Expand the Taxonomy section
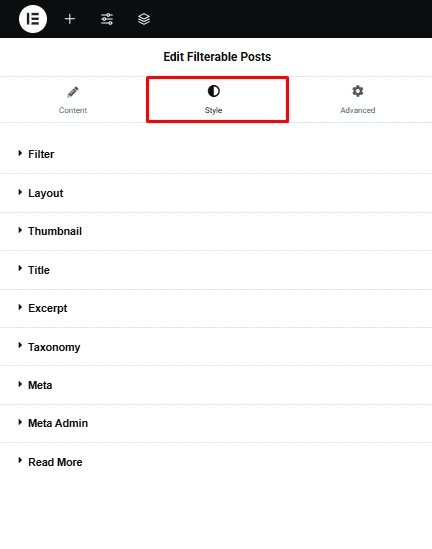Viewport: 432px width, 549px height. click(216, 347)
